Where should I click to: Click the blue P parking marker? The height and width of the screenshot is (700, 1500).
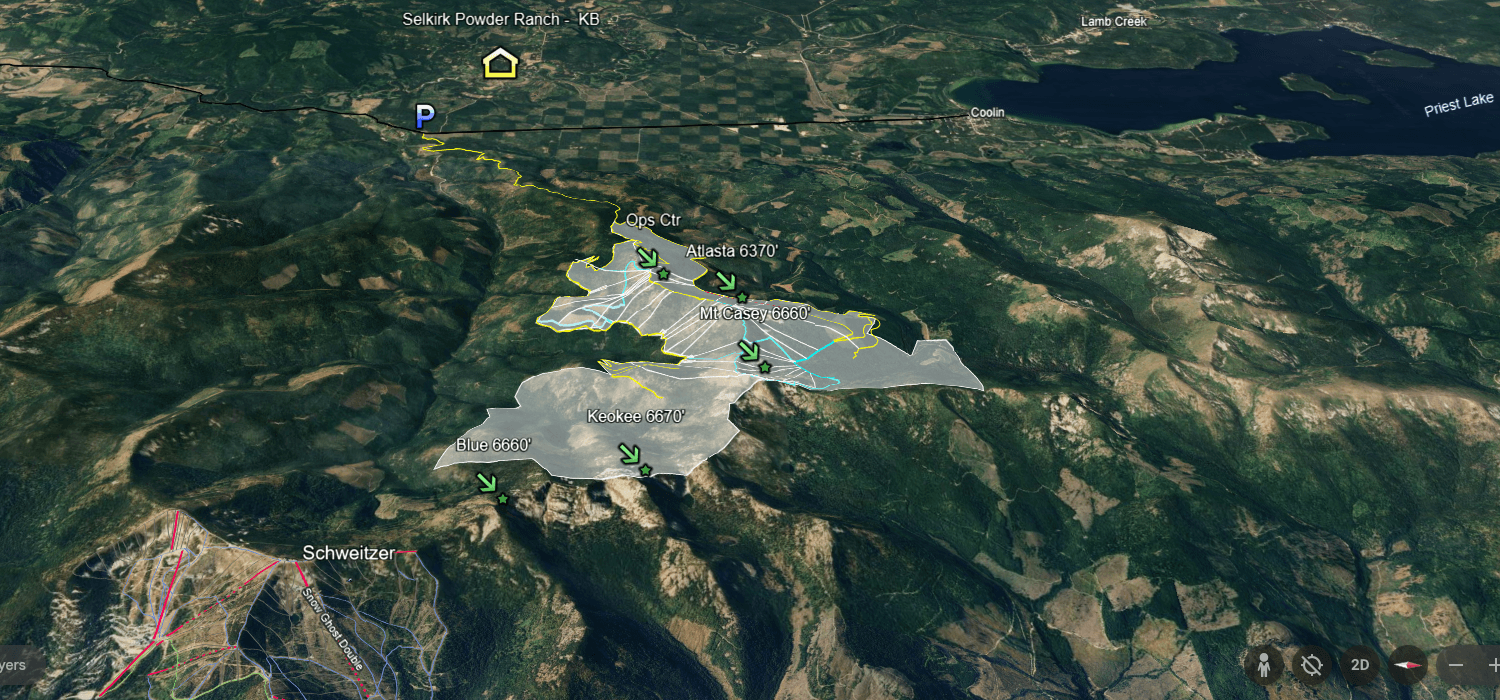[x=425, y=116]
